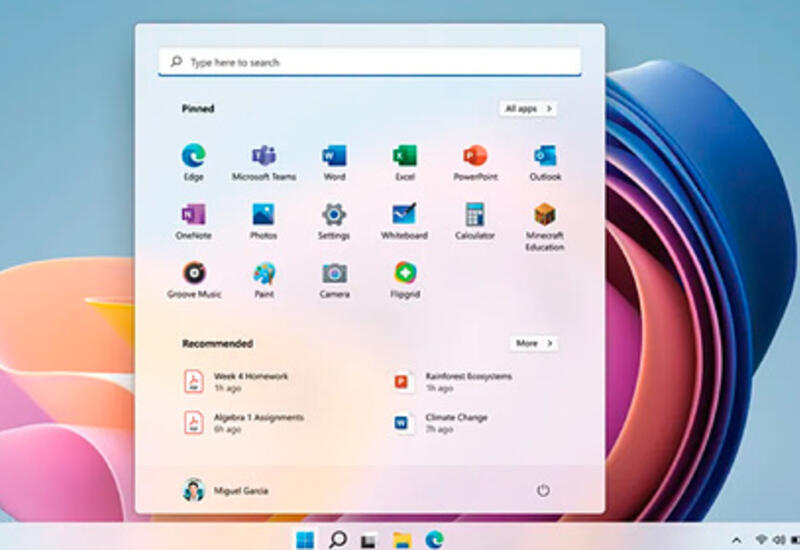Open the Wi-Fi network tray icon

[761, 539]
